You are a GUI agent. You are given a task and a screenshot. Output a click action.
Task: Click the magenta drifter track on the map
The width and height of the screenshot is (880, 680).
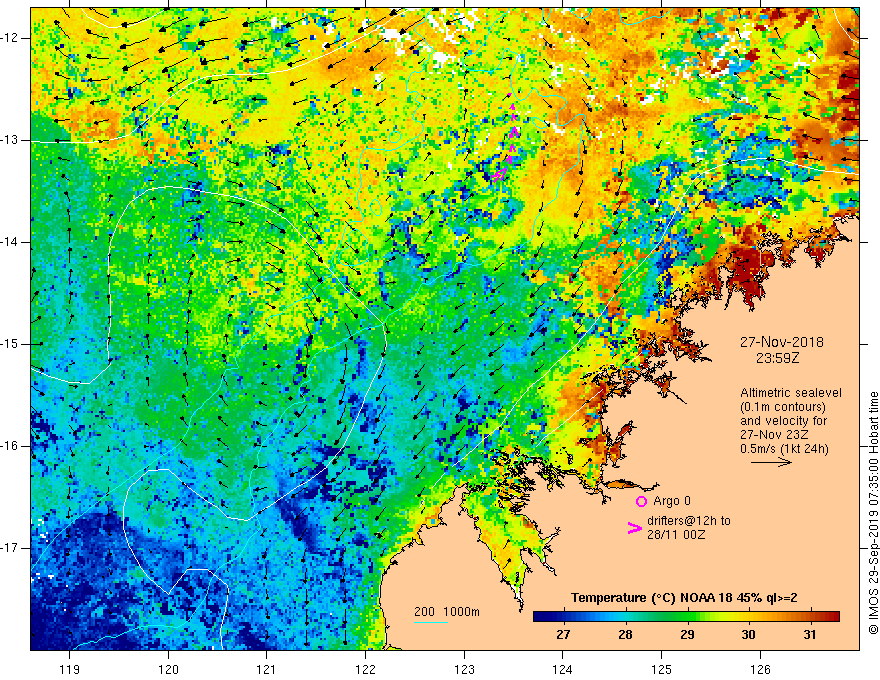coord(507,138)
